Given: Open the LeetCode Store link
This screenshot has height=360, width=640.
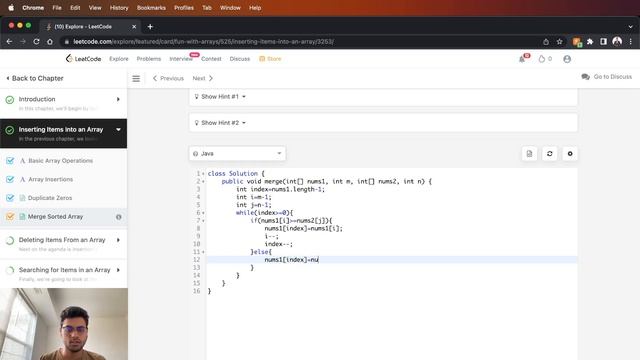Looking at the screenshot, I should pyautogui.click(x=270, y=59).
